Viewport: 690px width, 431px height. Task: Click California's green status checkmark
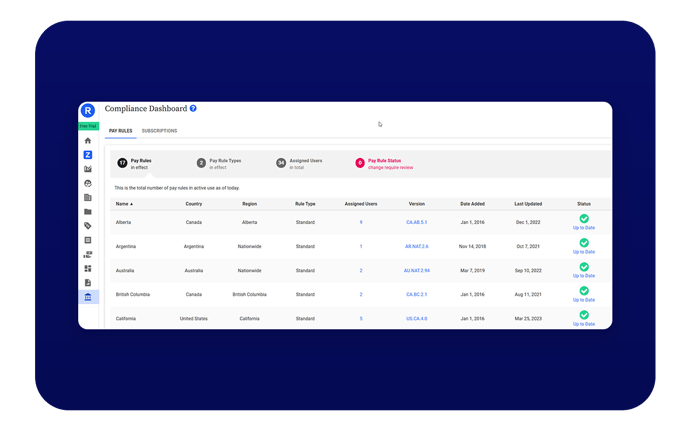(584, 315)
